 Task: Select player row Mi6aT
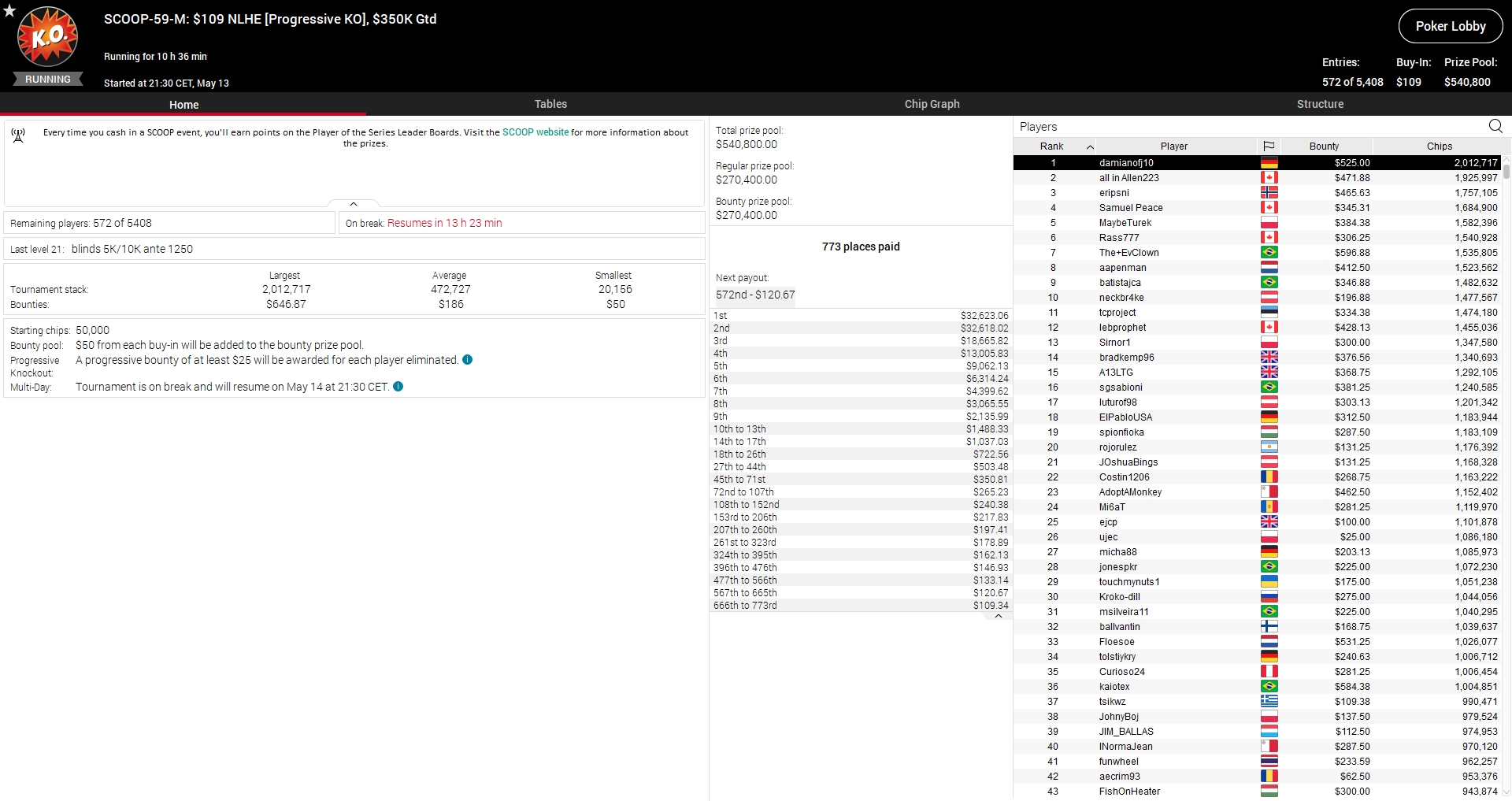[x=1258, y=507]
